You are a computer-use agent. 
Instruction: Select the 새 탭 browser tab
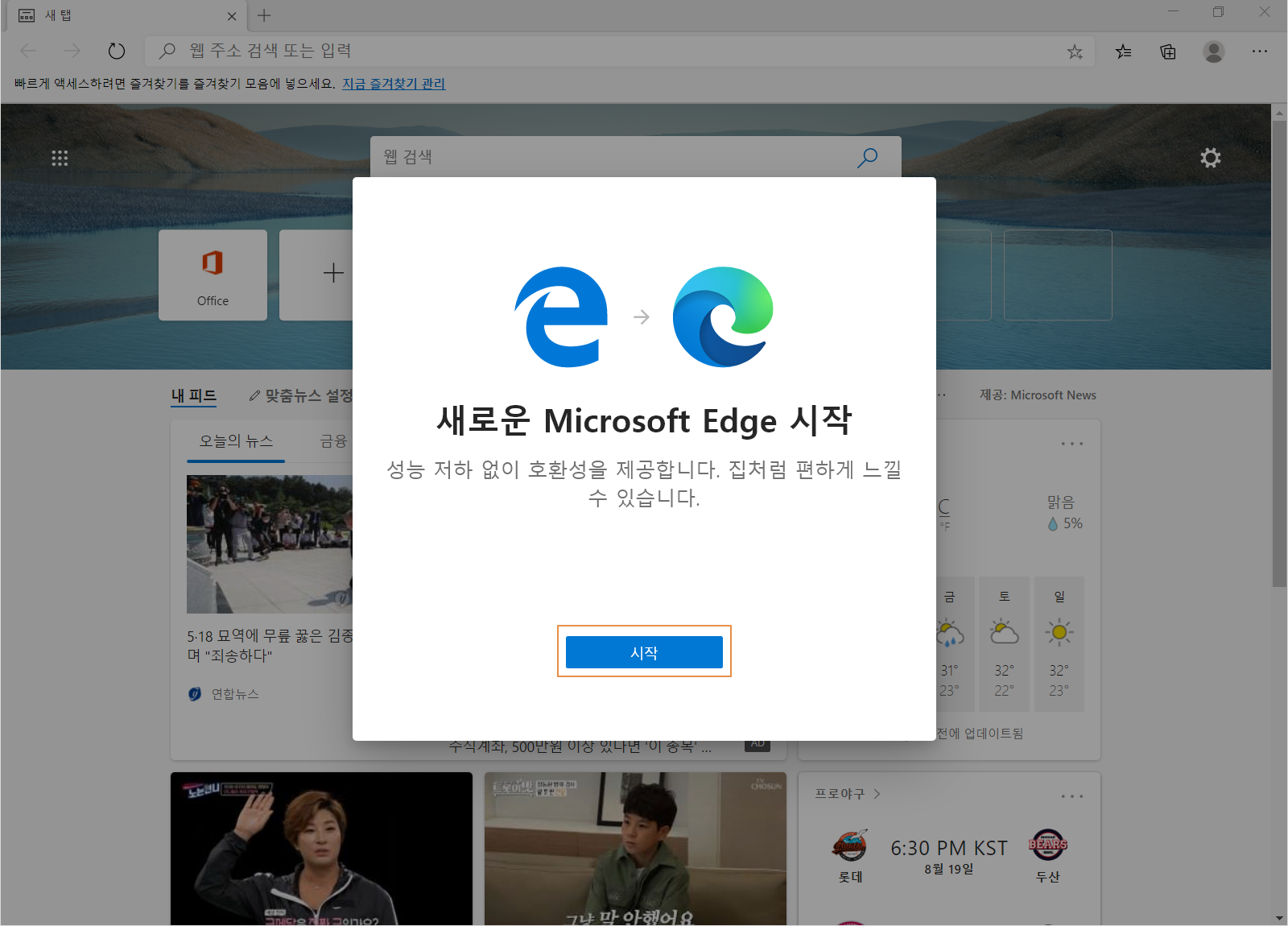(125, 16)
